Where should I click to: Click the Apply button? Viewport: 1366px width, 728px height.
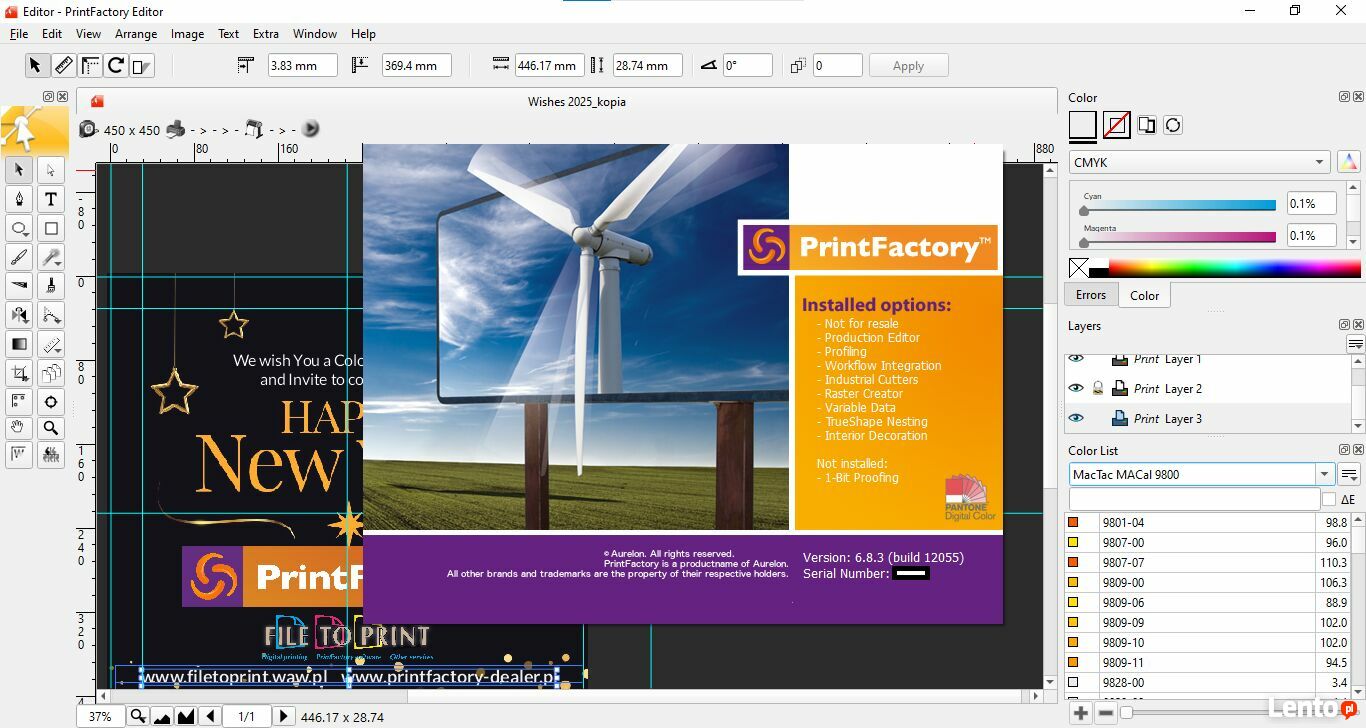908,66
